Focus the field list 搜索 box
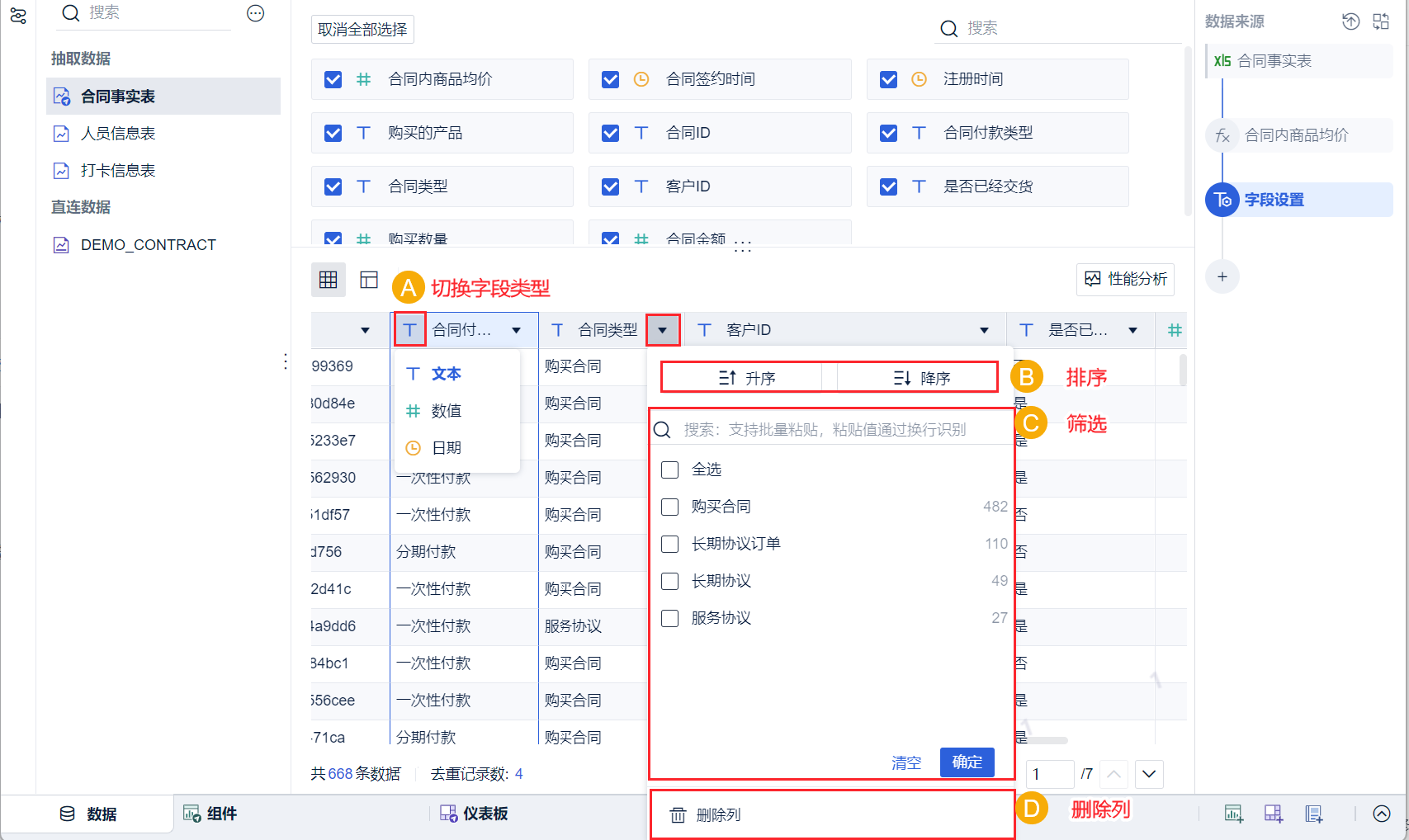1409x840 pixels. point(1059,28)
